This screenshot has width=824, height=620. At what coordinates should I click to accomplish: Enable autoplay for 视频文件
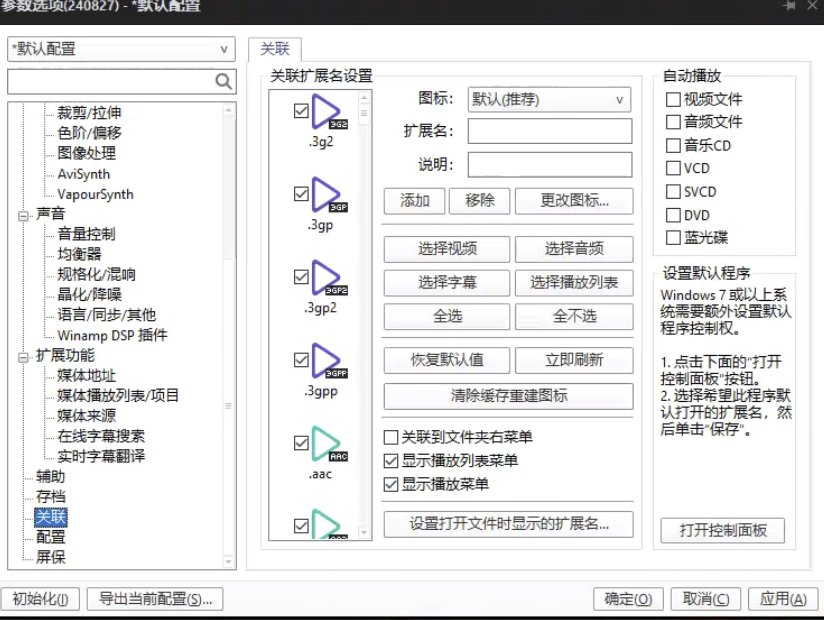673,99
